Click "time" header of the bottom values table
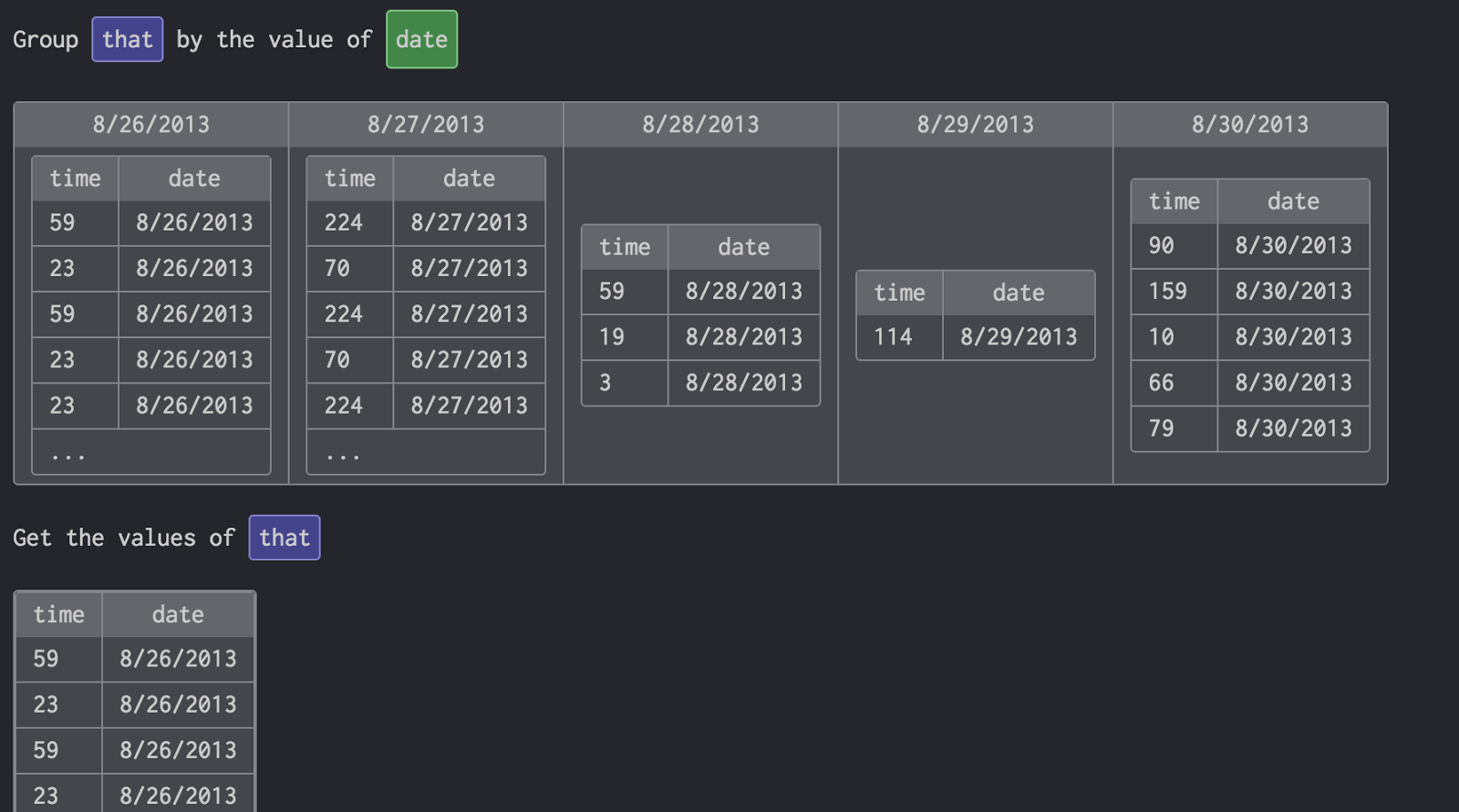The height and width of the screenshot is (812, 1459). [59, 615]
